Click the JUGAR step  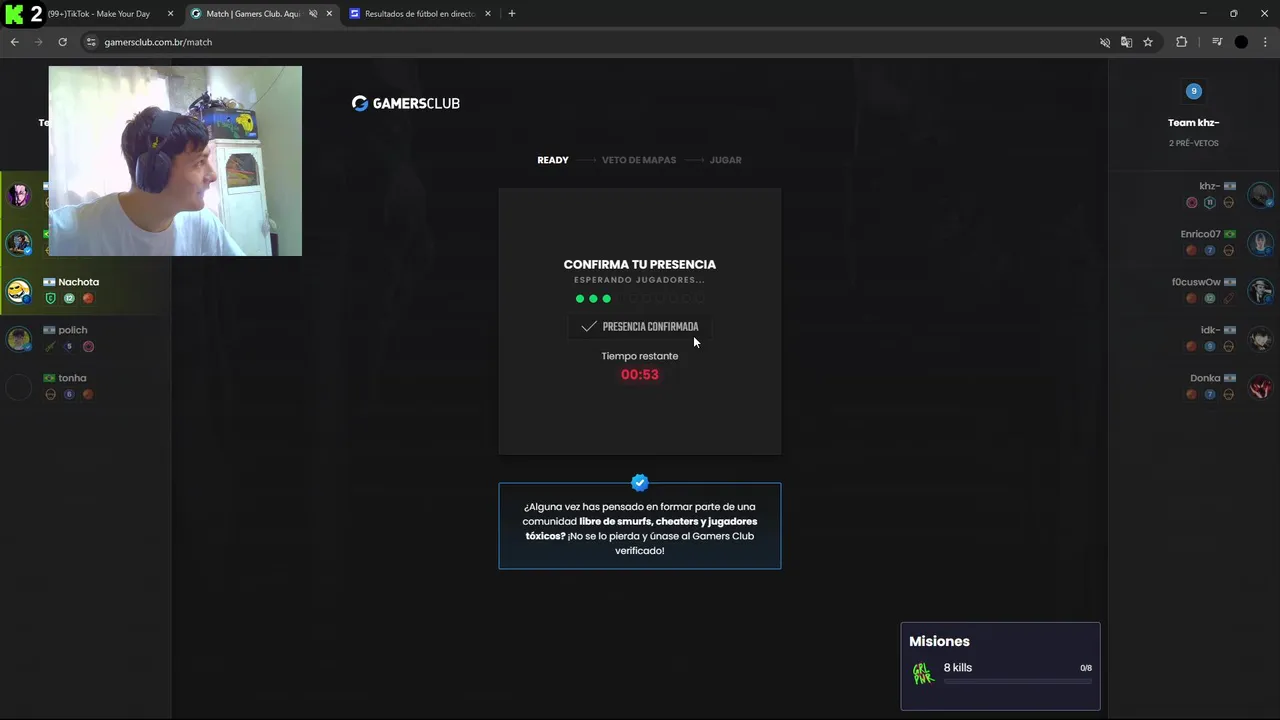(726, 160)
